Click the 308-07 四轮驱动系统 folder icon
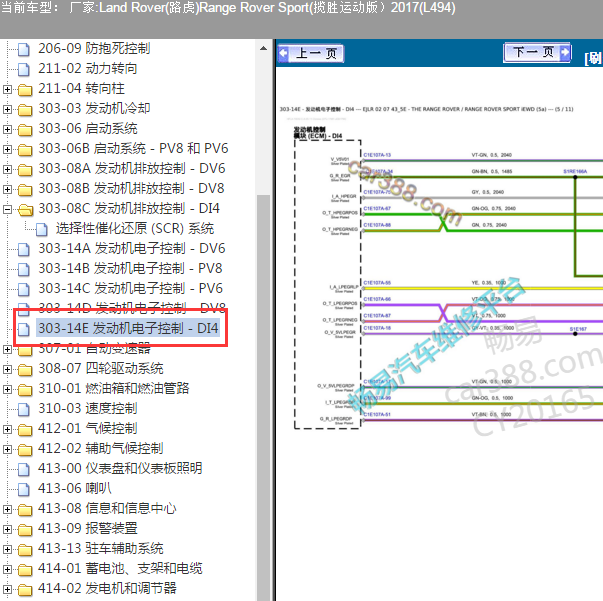This screenshot has height=601, width=603. (x=25, y=369)
